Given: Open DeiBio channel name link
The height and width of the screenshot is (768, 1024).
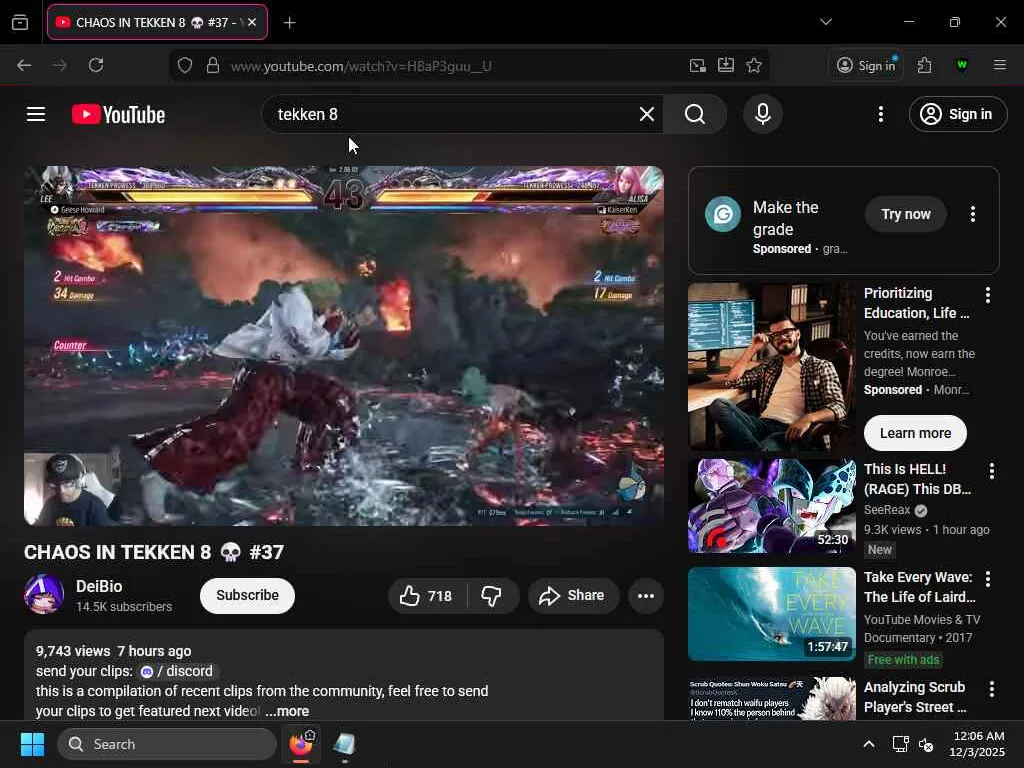Looking at the screenshot, I should click(x=99, y=586).
